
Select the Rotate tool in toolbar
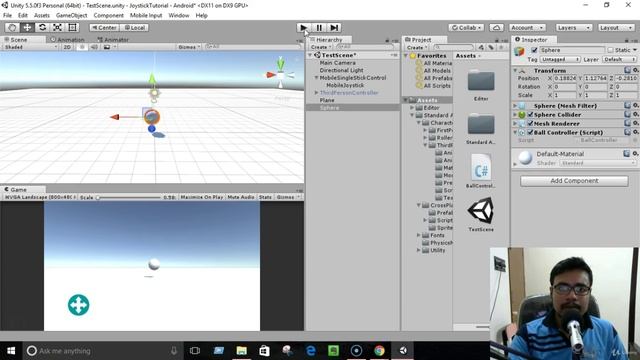(42, 28)
